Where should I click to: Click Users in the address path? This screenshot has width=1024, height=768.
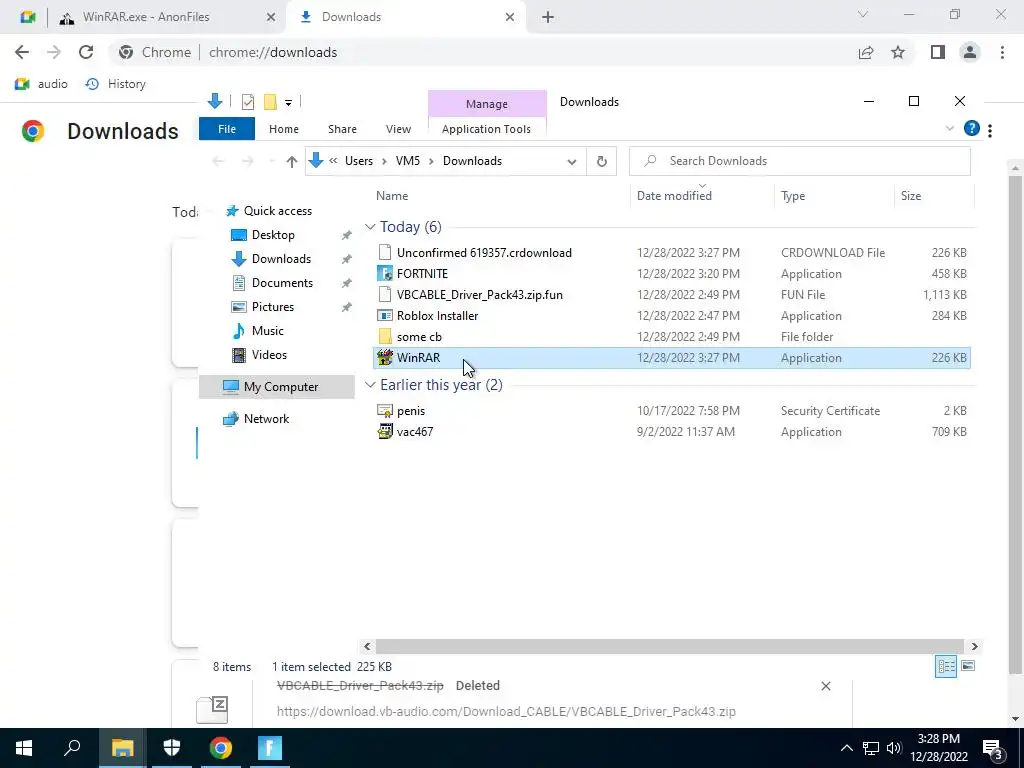(x=359, y=161)
